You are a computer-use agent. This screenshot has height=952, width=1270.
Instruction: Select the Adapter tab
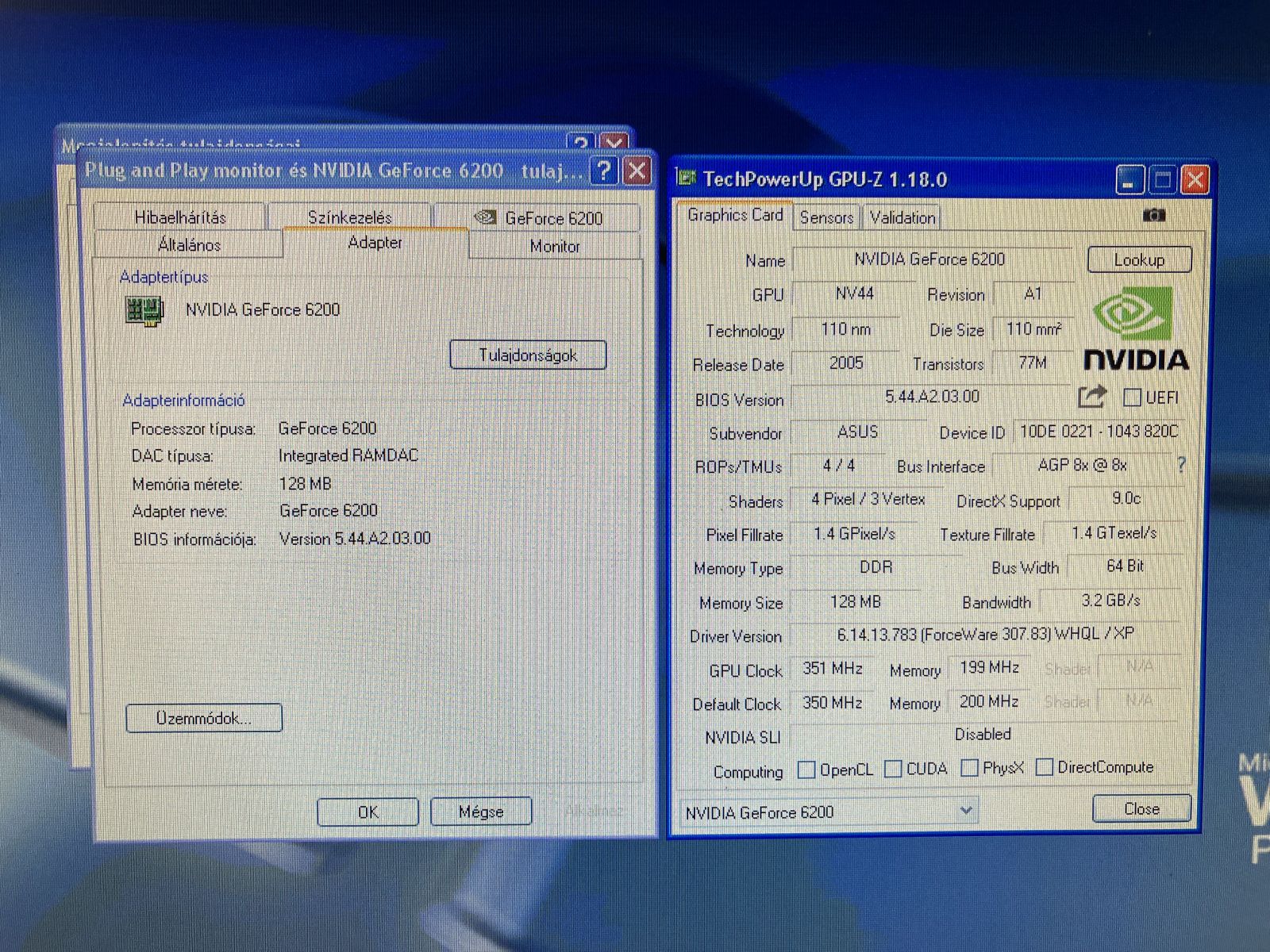point(375,243)
